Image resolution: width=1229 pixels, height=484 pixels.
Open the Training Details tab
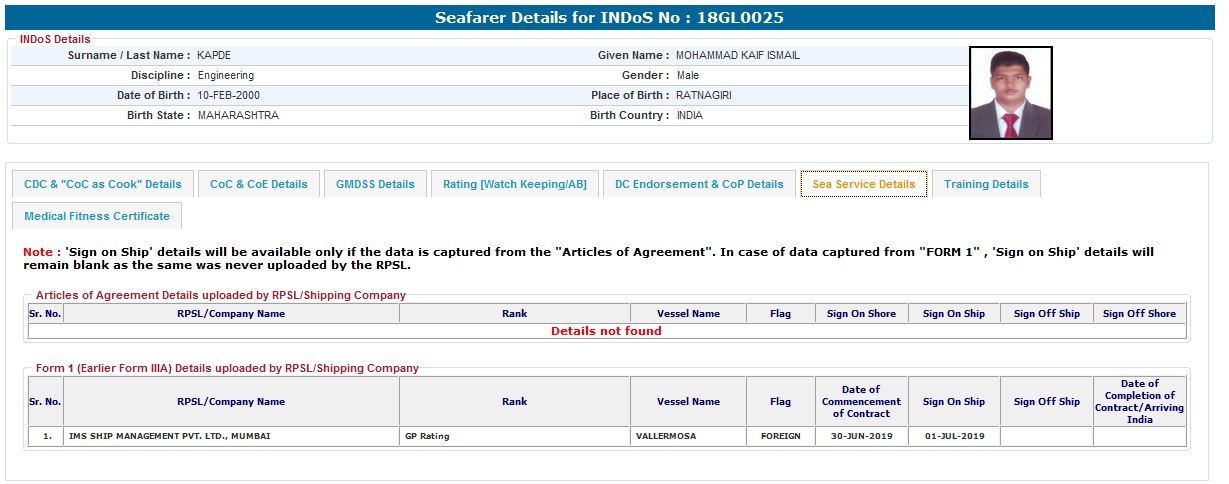[x=986, y=184]
